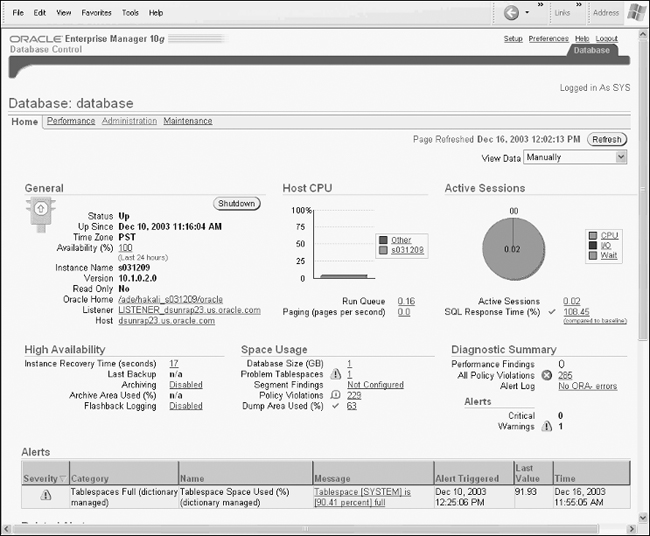Click the Policy Violations 229 link
This screenshot has height=536, width=650.
click(x=354, y=395)
